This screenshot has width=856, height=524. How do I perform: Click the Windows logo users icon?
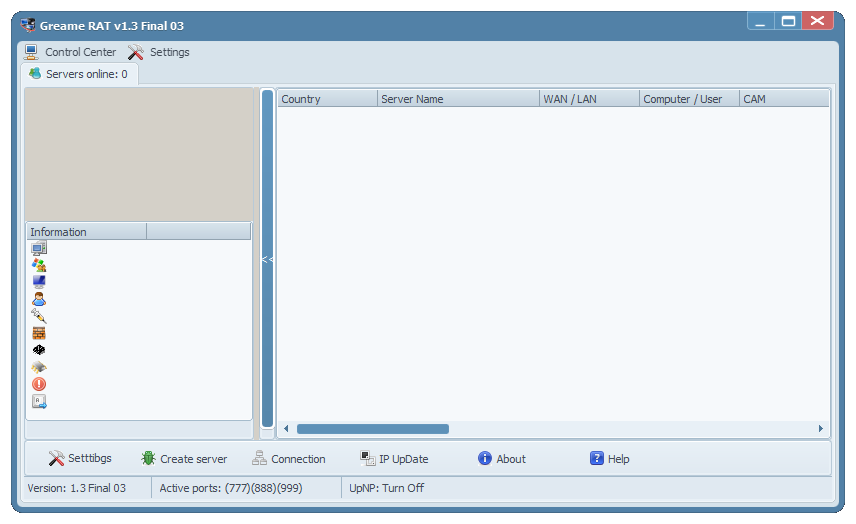pyautogui.click(x=39, y=265)
